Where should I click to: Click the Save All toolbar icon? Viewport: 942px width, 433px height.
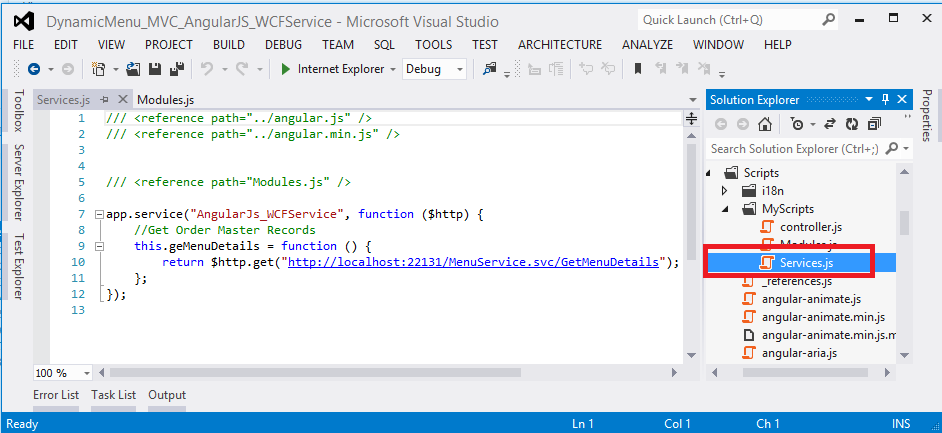pos(176,69)
